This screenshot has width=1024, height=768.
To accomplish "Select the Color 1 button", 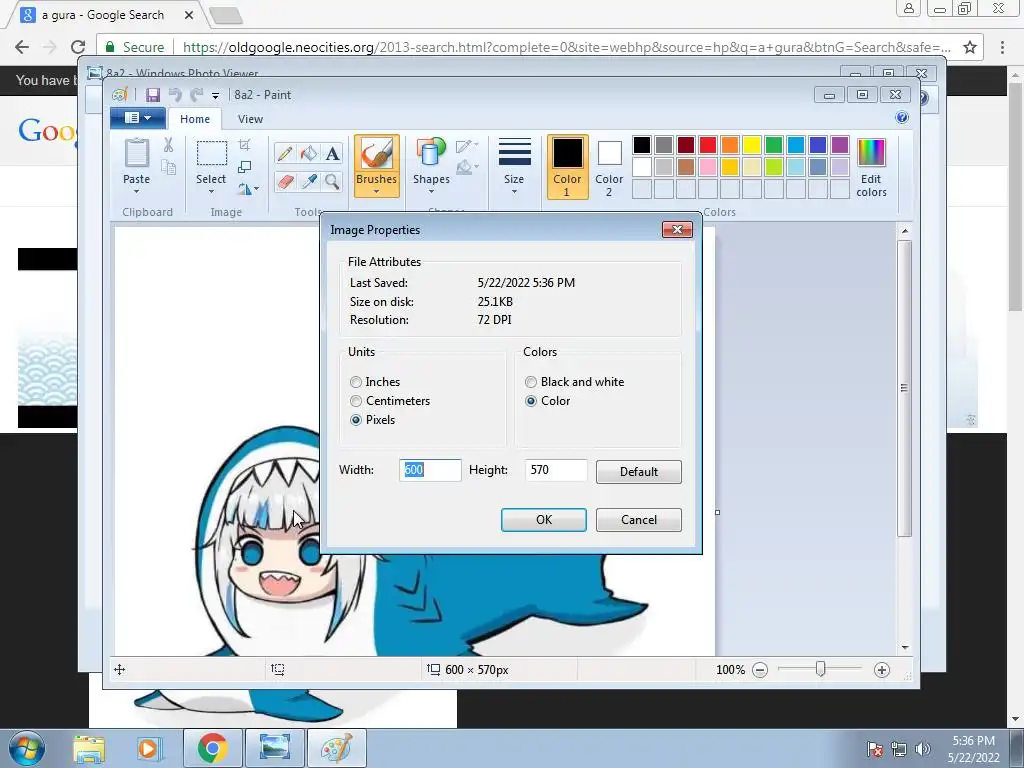I will point(567,167).
